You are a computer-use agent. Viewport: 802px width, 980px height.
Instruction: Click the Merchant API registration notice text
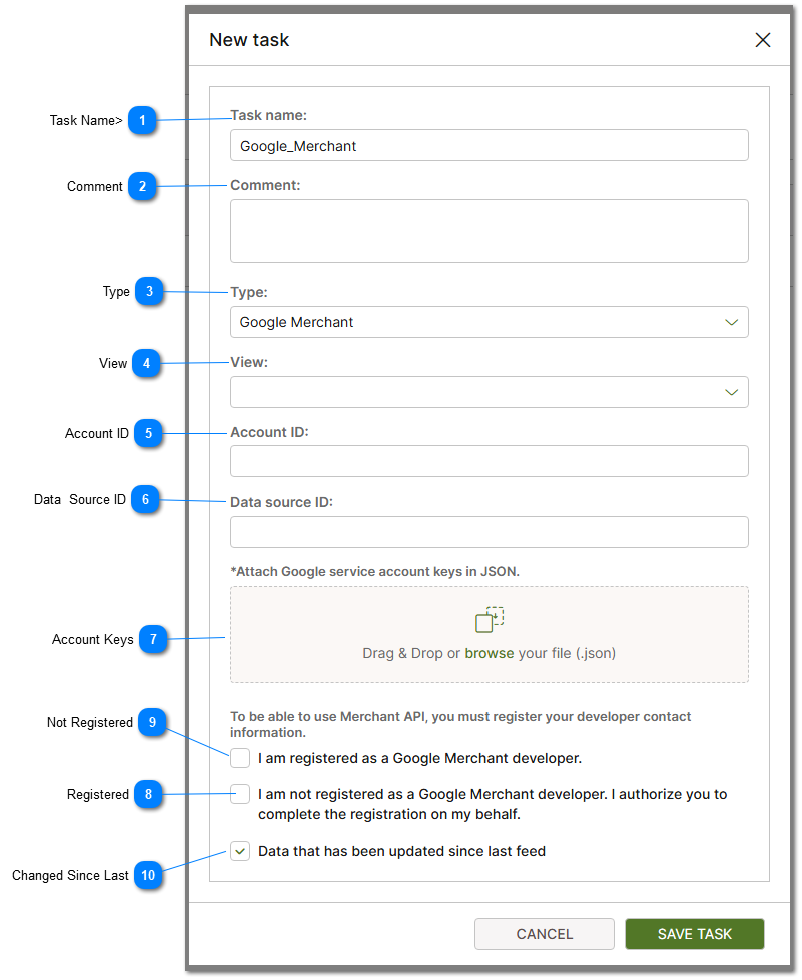tap(460, 724)
